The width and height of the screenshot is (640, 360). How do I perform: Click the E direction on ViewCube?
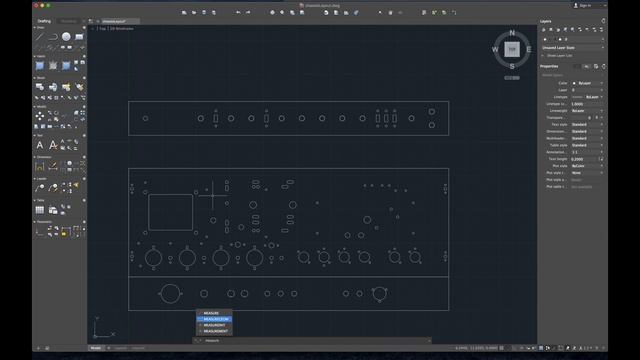tap(529, 50)
